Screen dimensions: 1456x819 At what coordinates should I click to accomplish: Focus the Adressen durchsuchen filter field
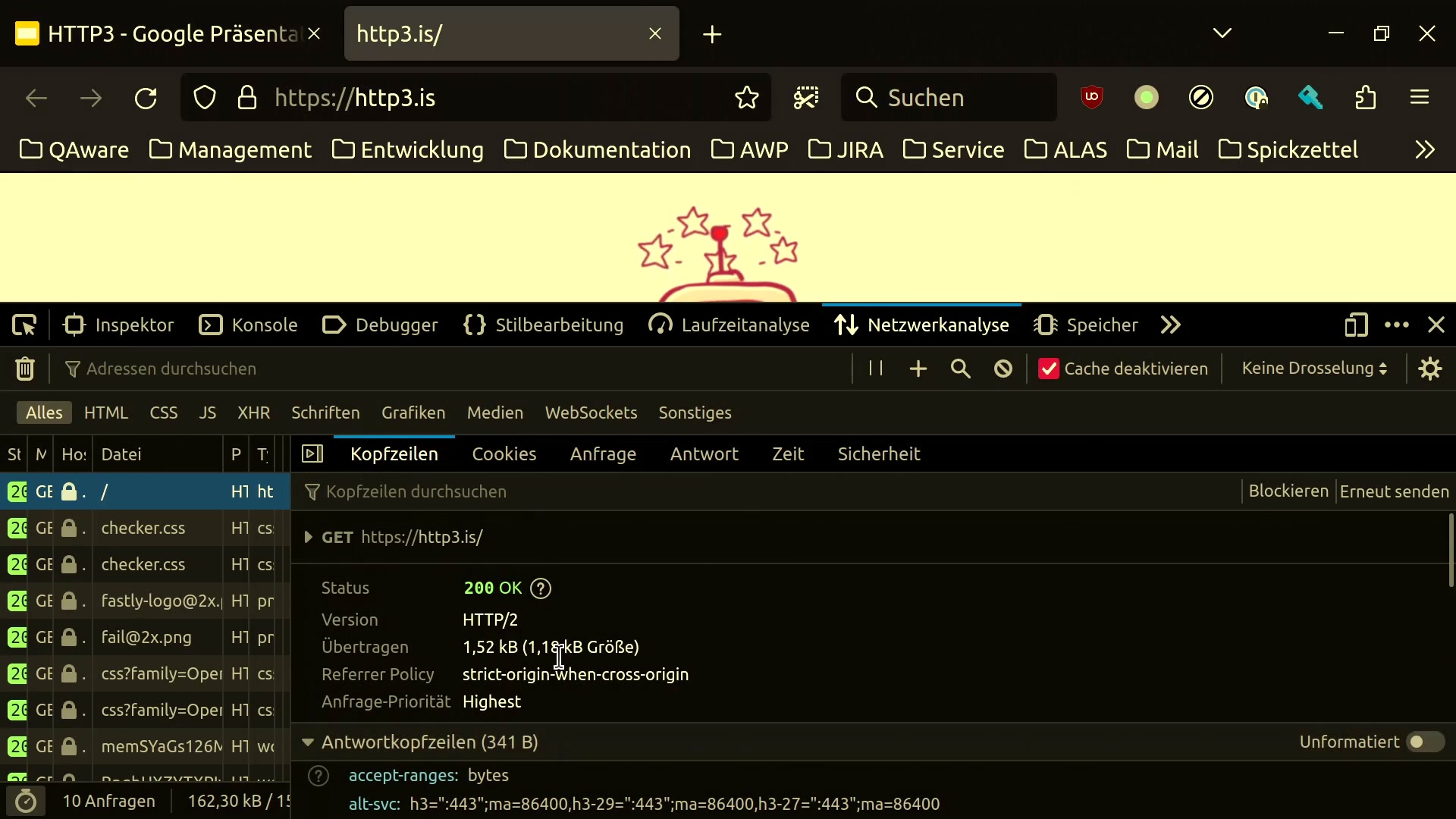(x=455, y=369)
